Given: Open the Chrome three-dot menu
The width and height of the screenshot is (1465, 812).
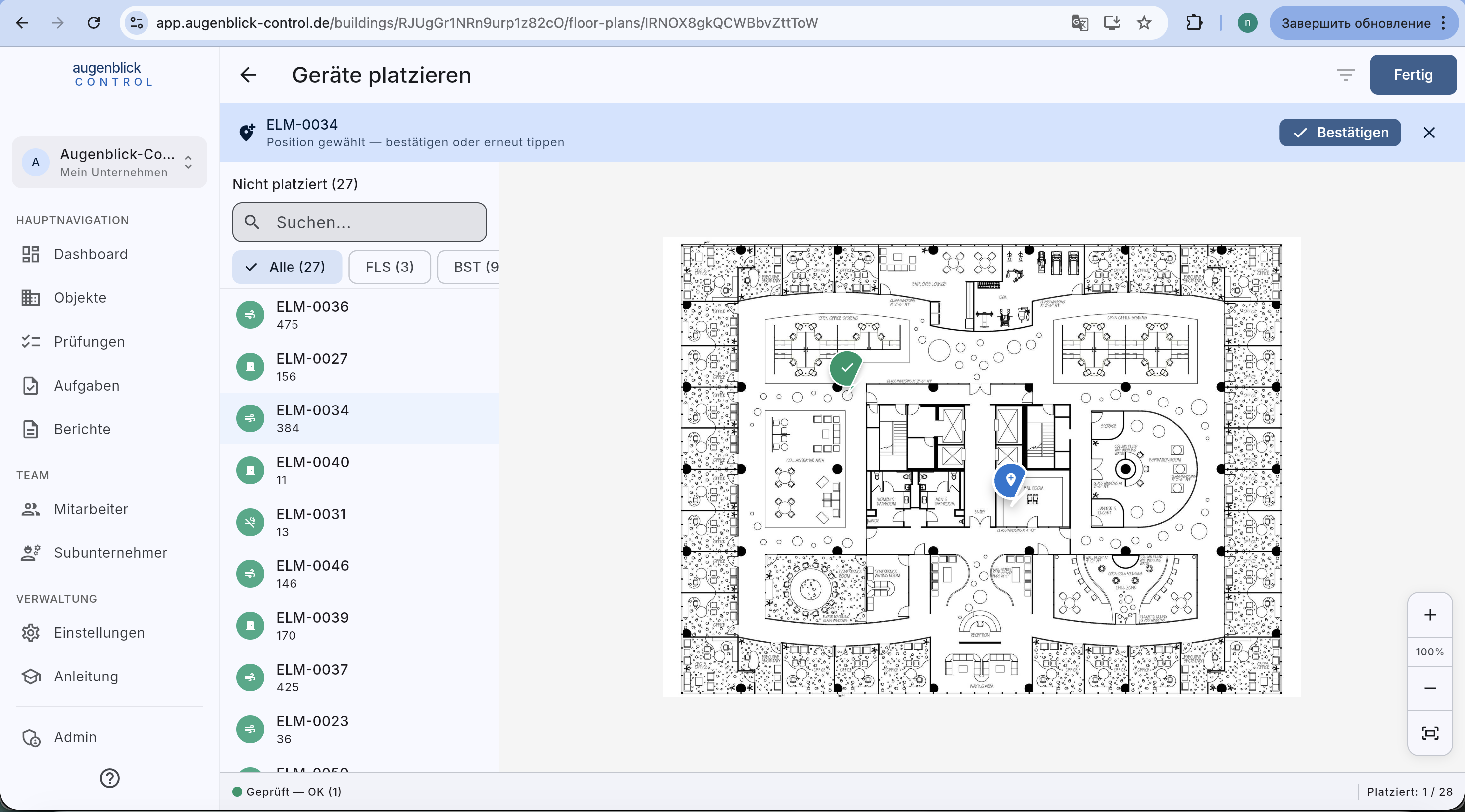Looking at the screenshot, I should tap(1444, 23).
